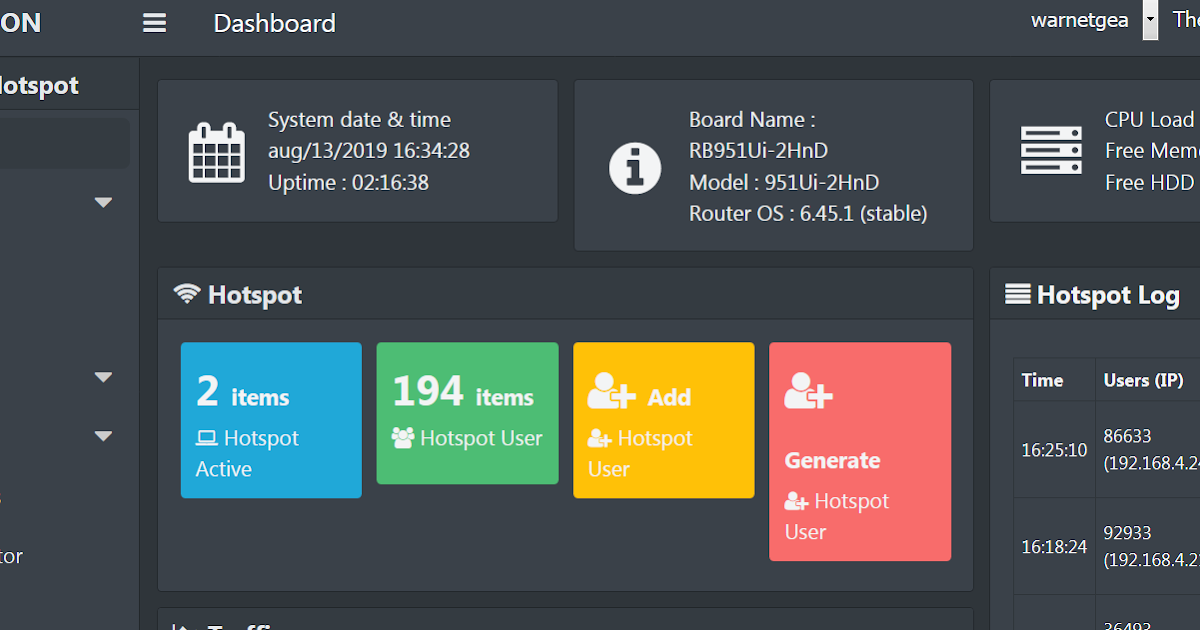The height and width of the screenshot is (630, 1200).
Task: Select the 16:25:10 entry in Hotspot Log
Action: (1052, 450)
